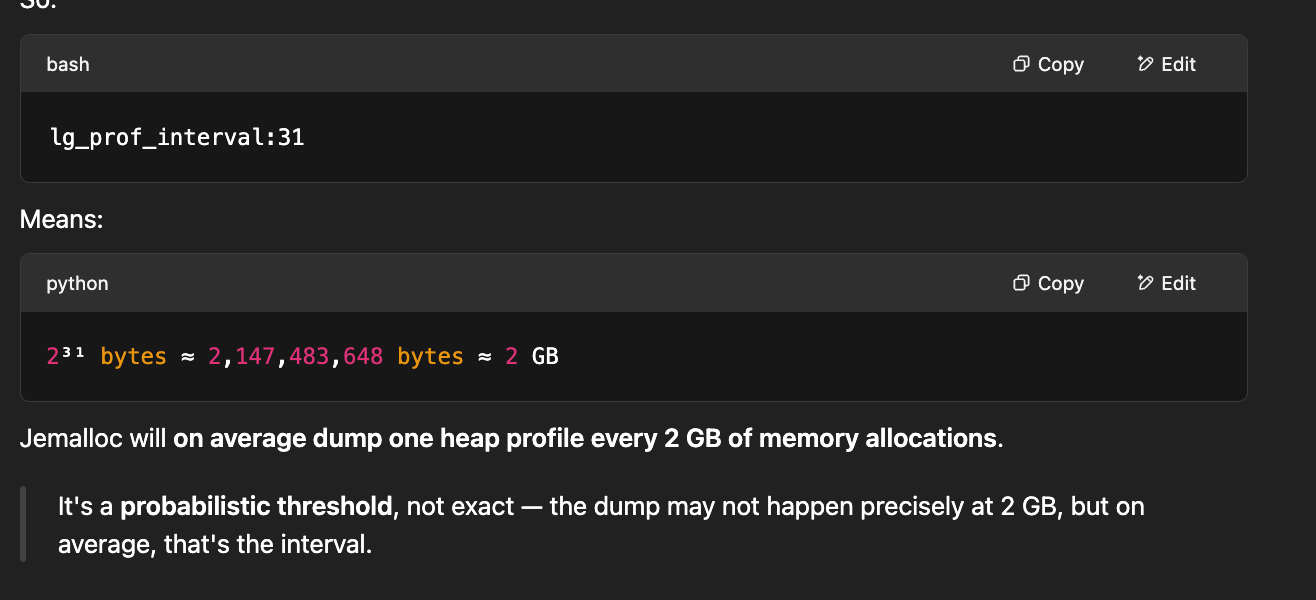Copy the lg_prof_interval bash snippet via Copy label
This screenshot has width=1316, height=600.
[1060, 64]
